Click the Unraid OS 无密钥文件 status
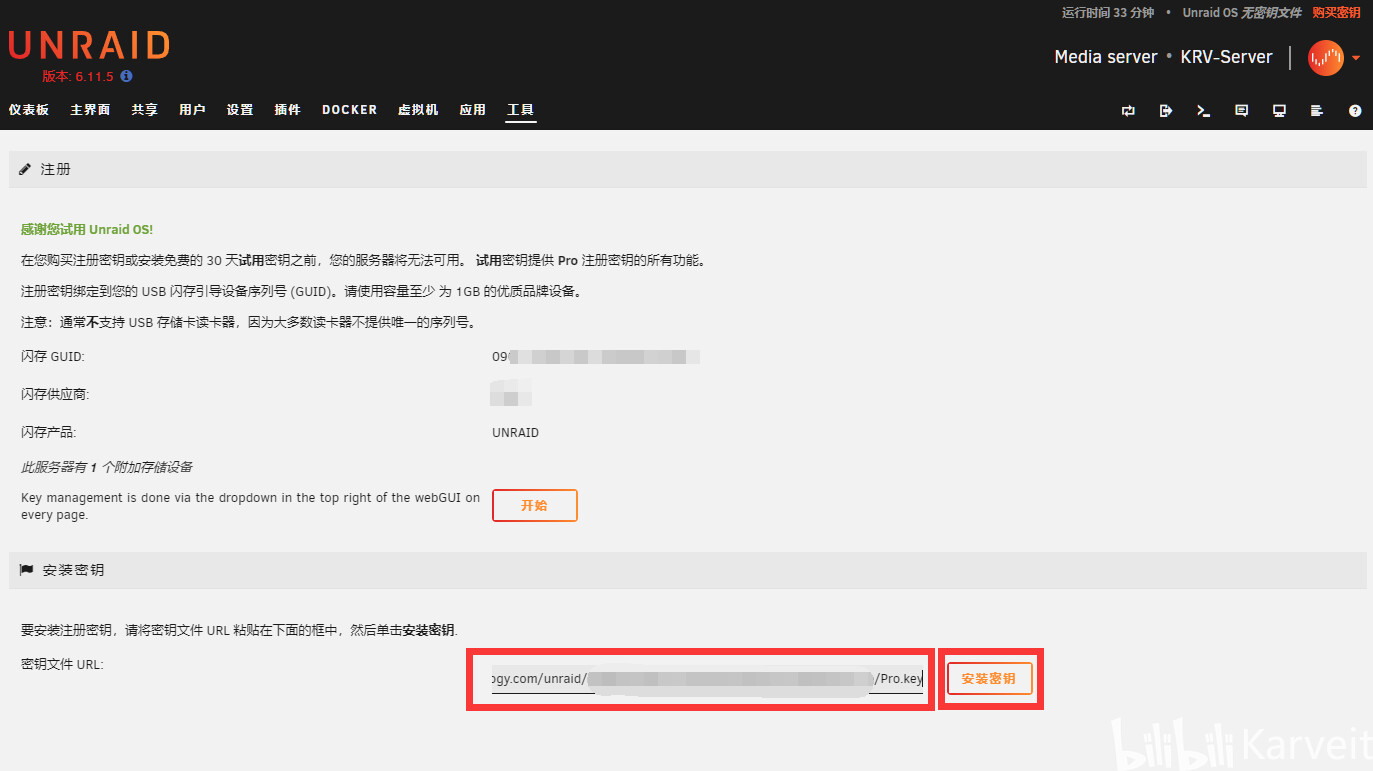 point(1242,13)
